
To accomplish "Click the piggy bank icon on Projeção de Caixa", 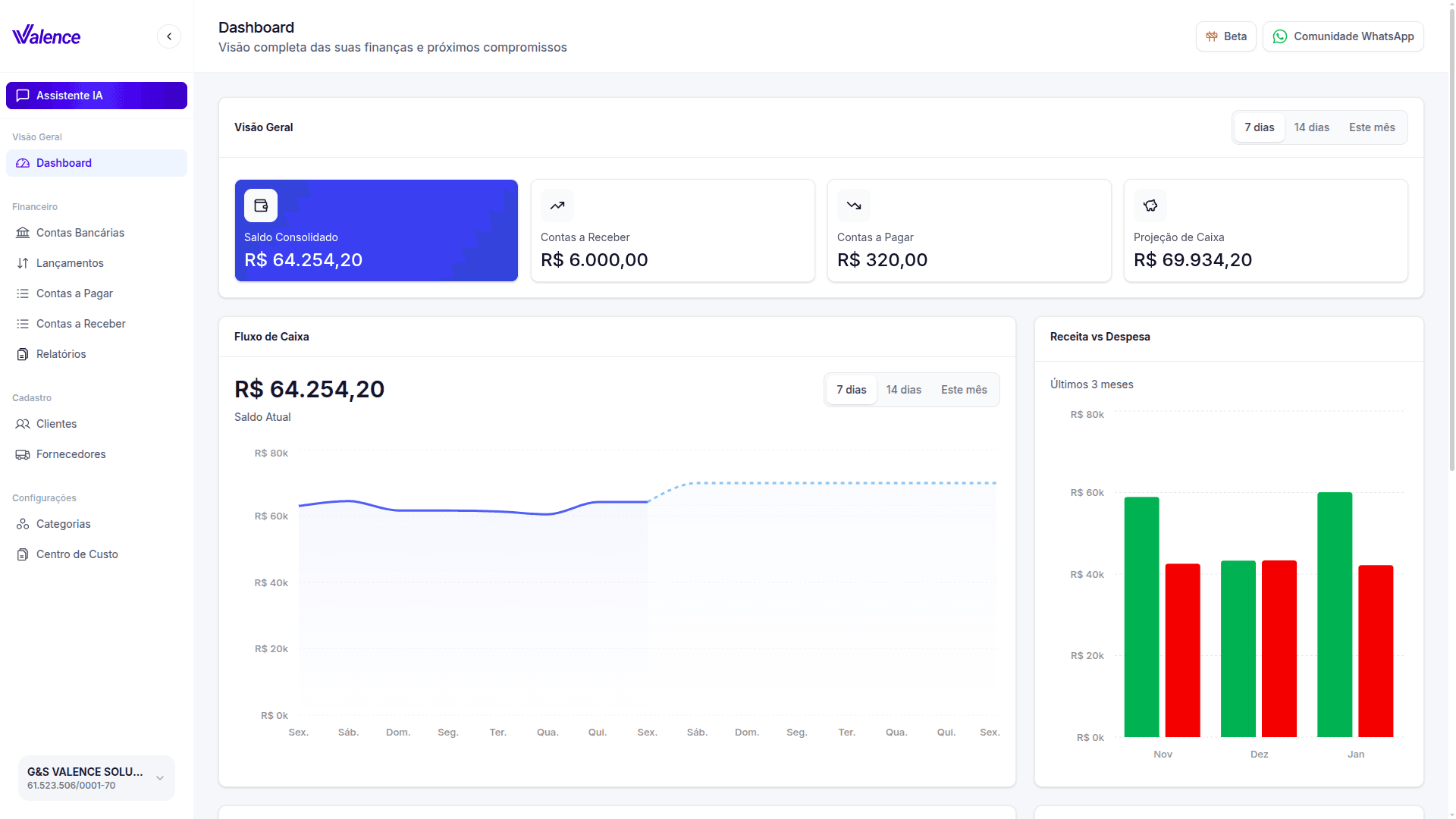I will (x=1150, y=205).
